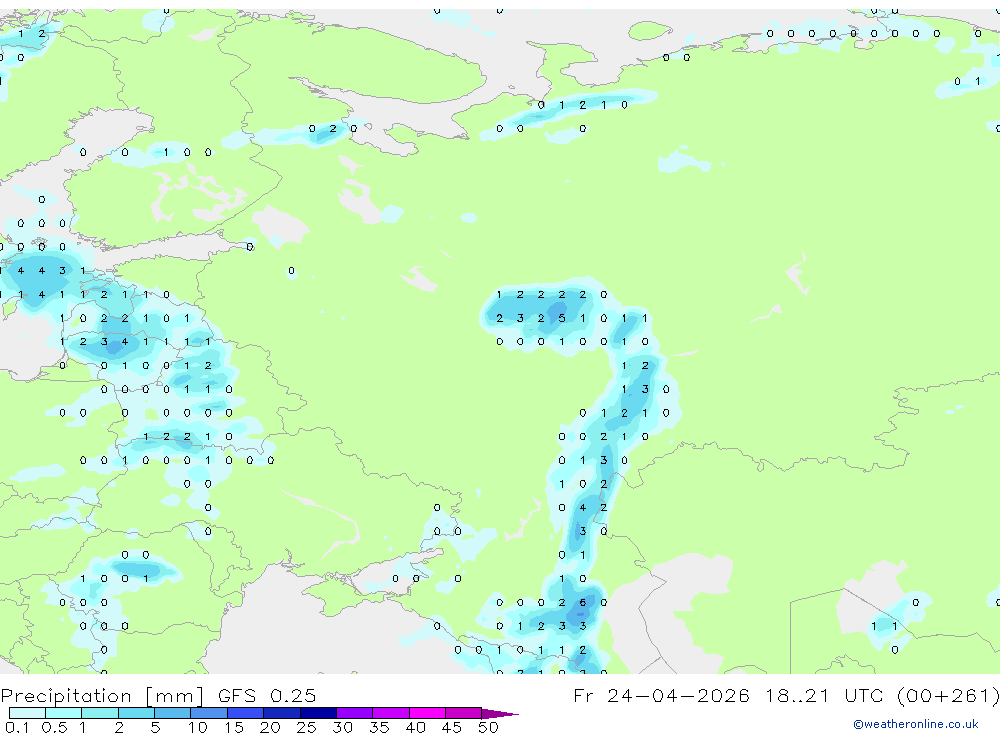This screenshot has width=1000, height=733.
Task: Pick the 30–35 mm purple legend swatch
Action: click(x=355, y=713)
